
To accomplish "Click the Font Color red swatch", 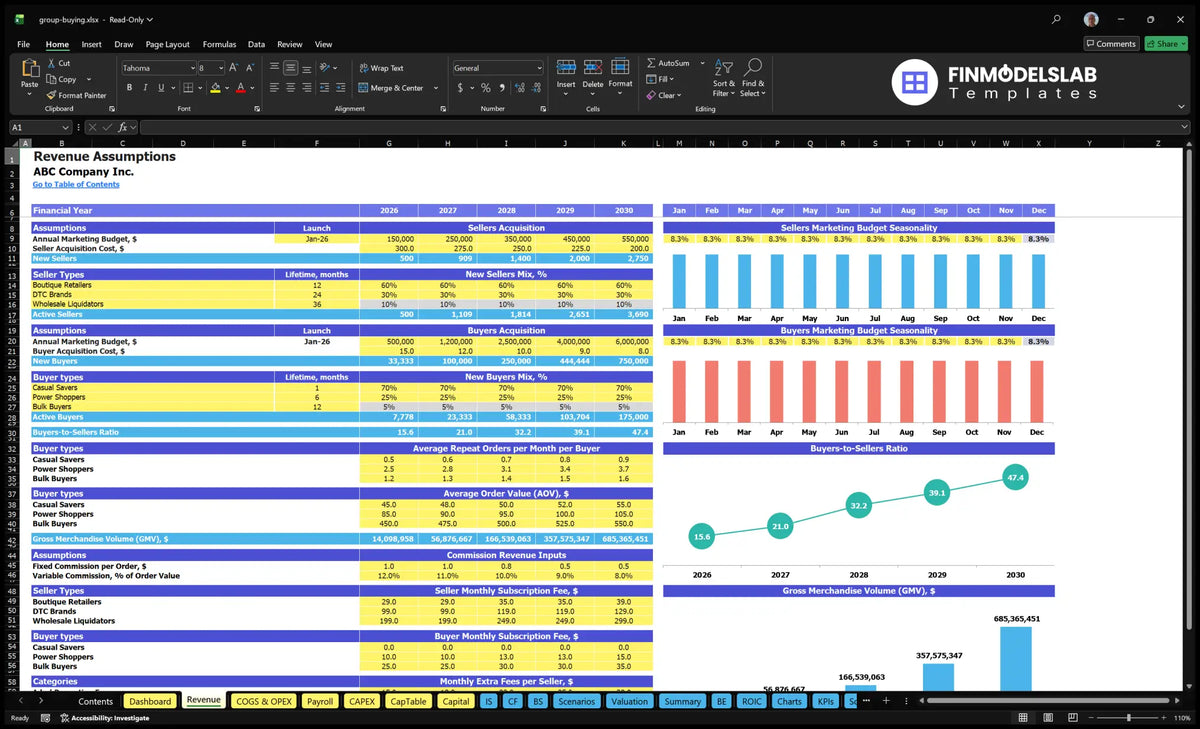I will pyautogui.click(x=240, y=88).
